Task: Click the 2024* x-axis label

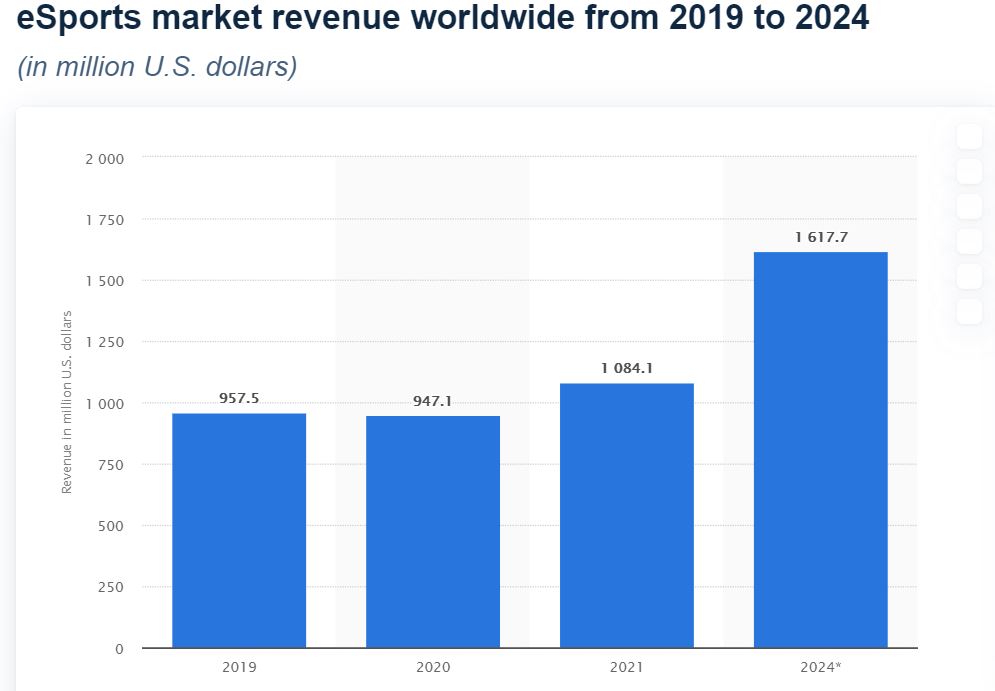Action: 820,667
